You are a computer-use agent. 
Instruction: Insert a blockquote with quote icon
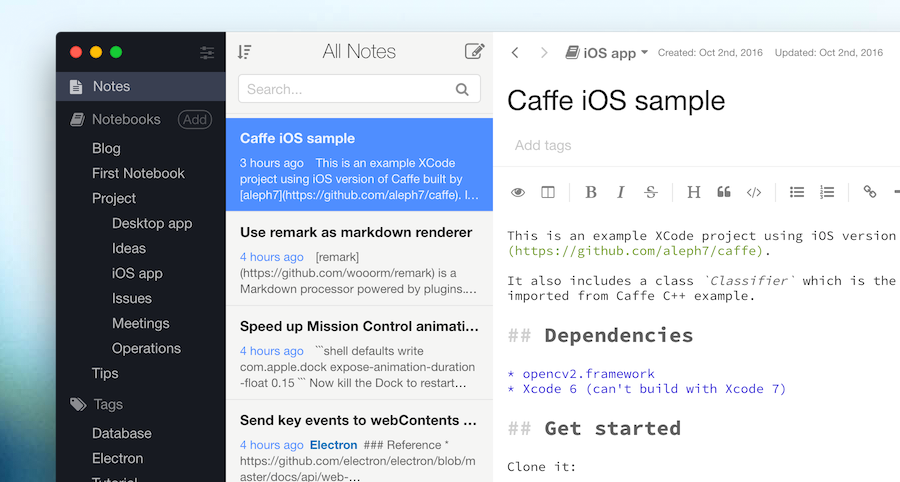pos(724,192)
